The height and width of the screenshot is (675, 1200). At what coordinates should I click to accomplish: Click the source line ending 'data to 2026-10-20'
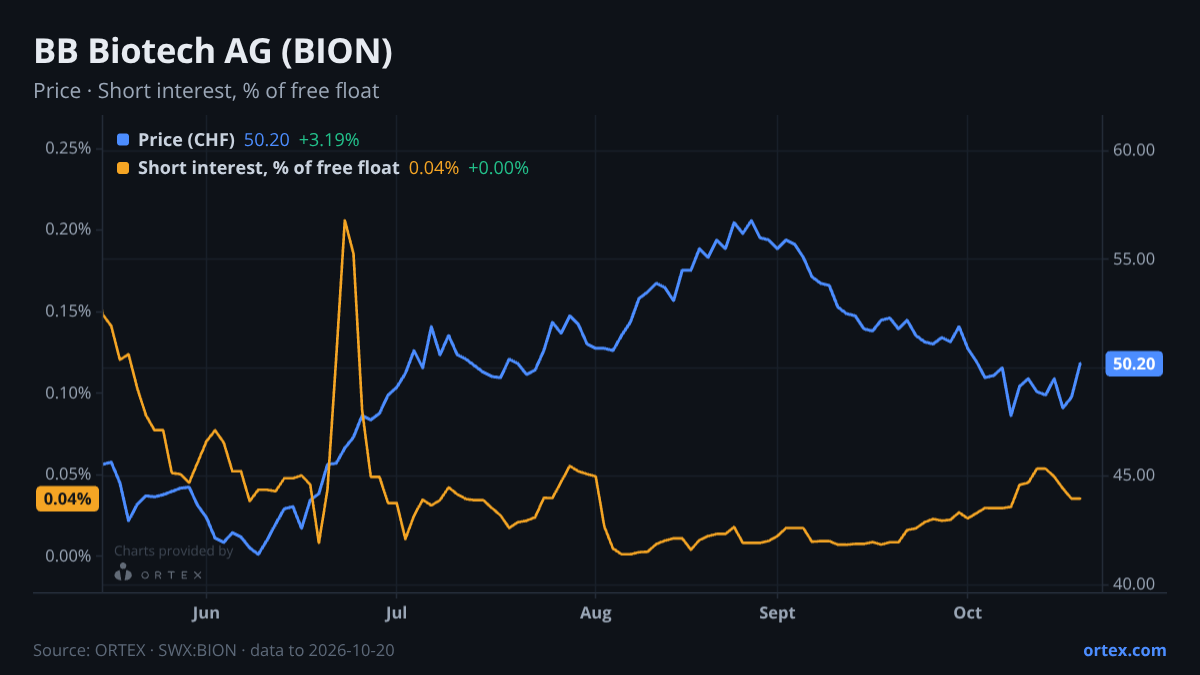214,650
